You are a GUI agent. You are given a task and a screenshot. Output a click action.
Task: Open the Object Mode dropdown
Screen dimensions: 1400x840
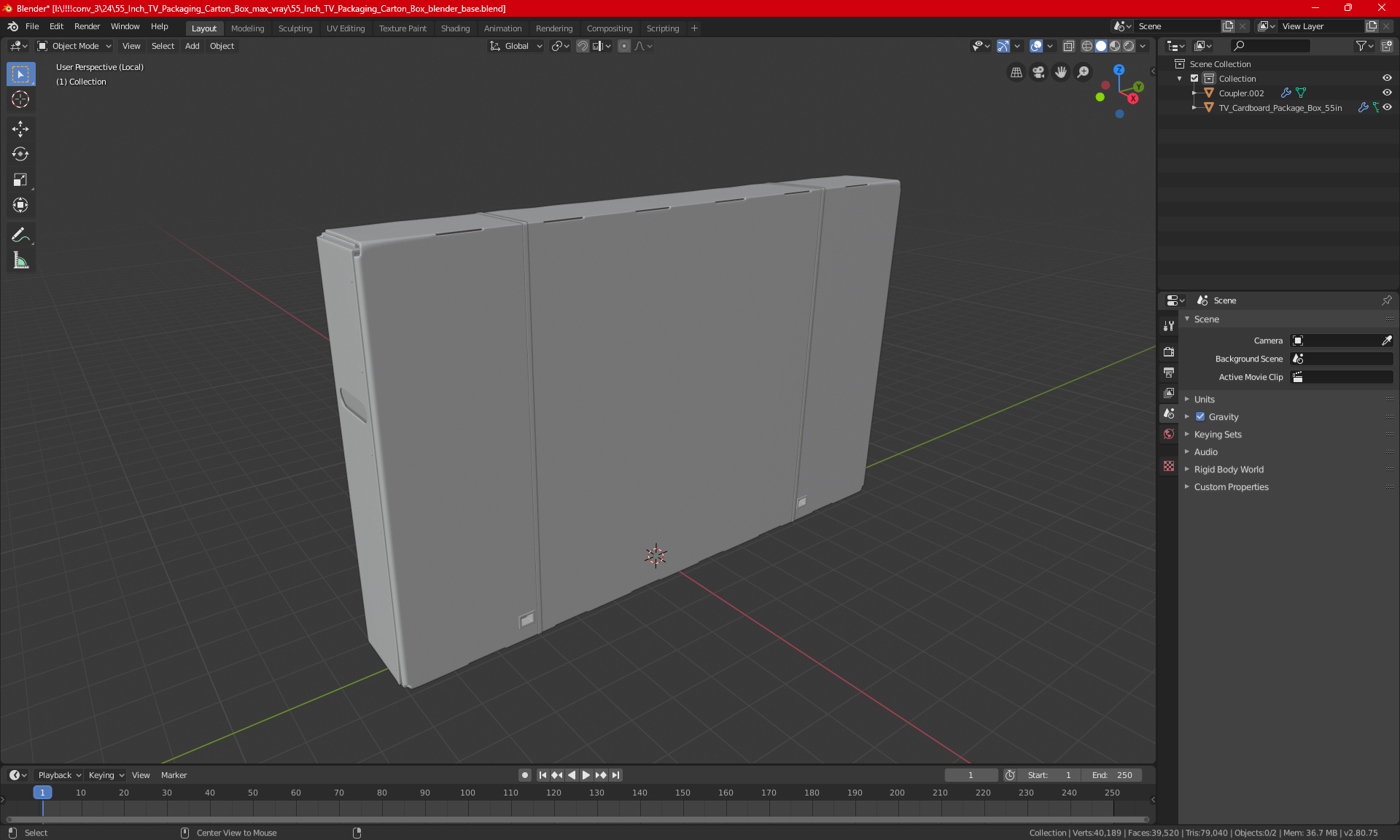pos(74,46)
